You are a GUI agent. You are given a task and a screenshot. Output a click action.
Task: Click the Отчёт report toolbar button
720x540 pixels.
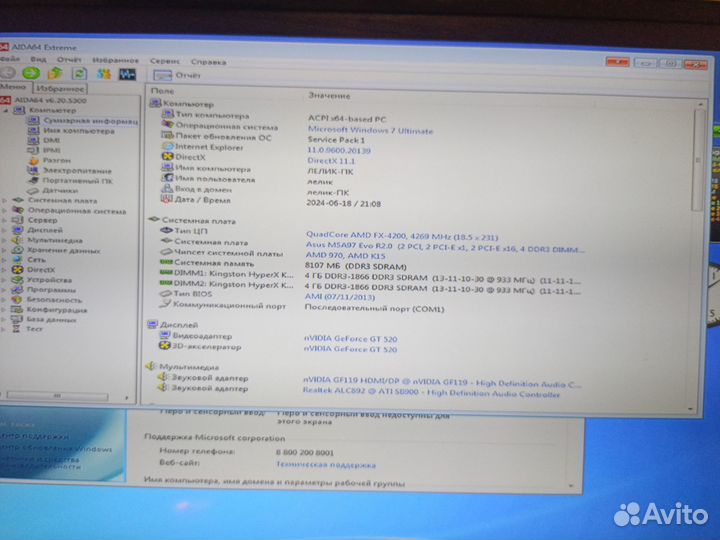[x=177, y=75]
